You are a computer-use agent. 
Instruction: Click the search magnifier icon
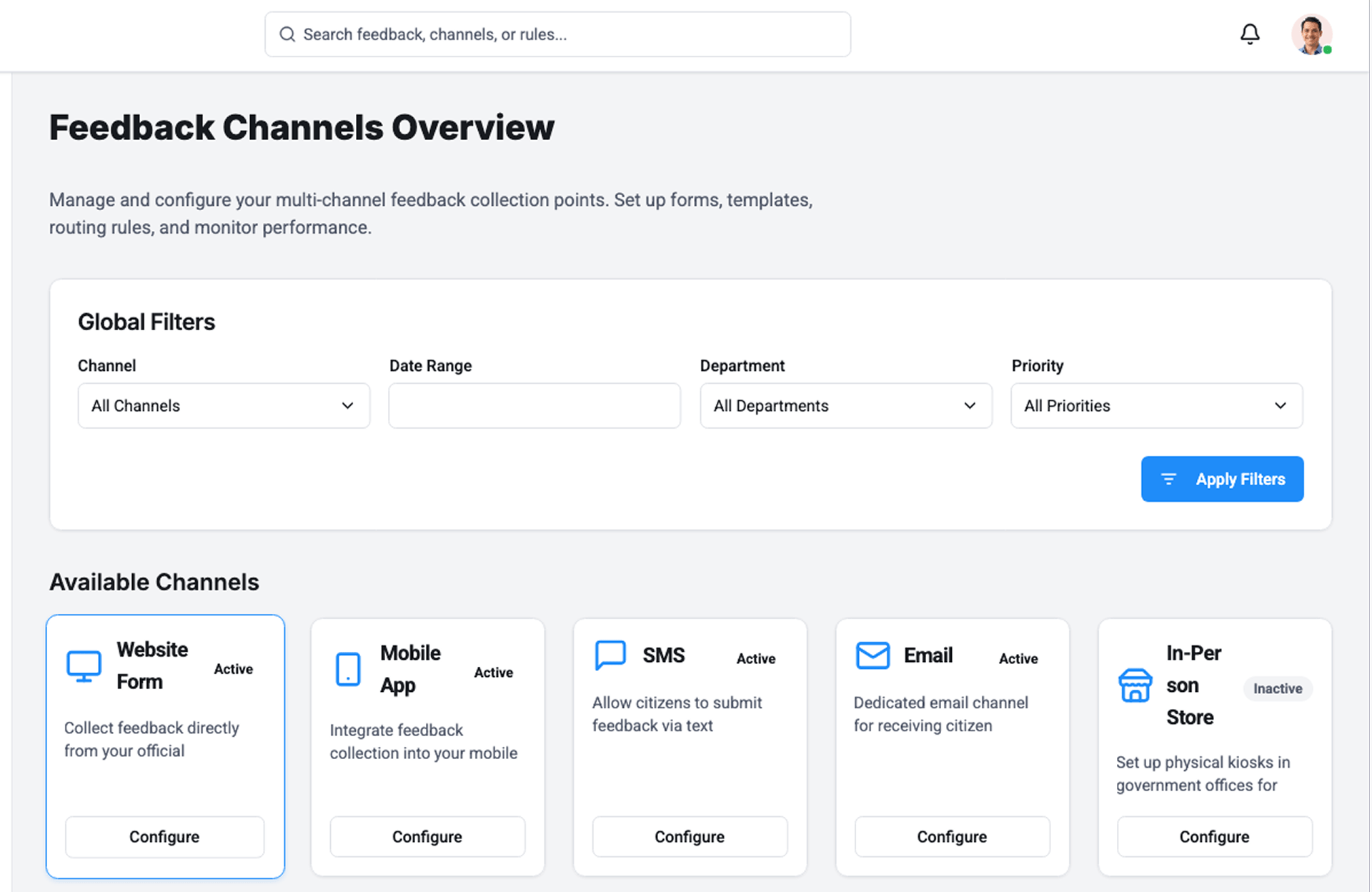(287, 34)
